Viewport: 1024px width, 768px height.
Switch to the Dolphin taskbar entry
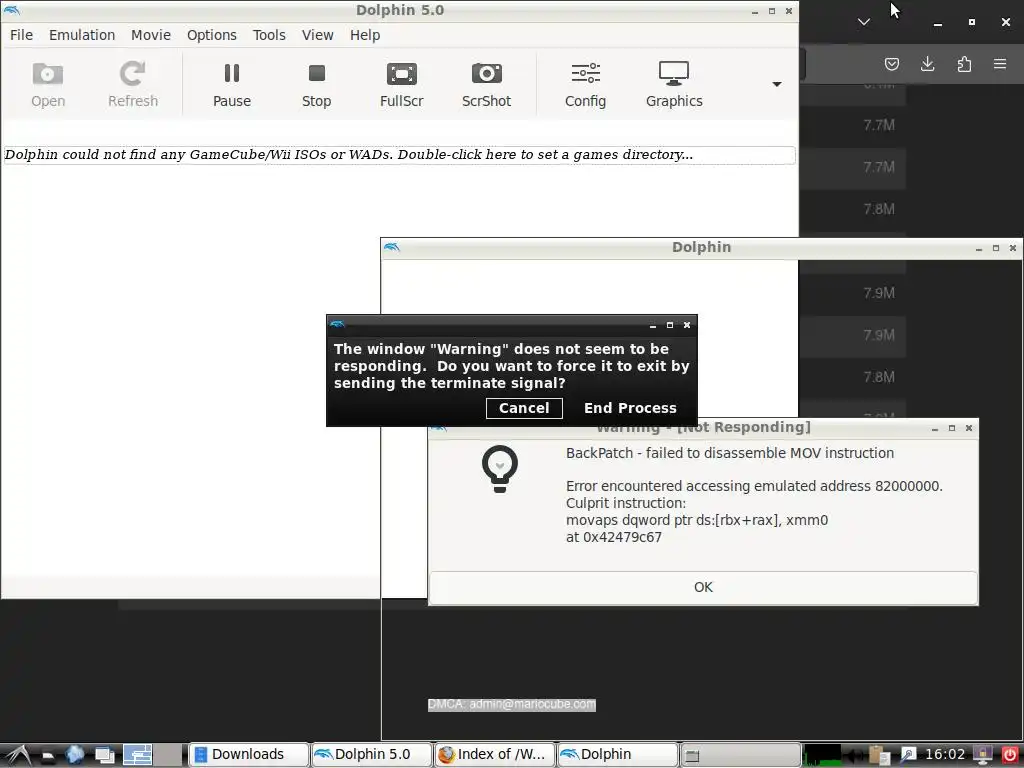[617, 754]
